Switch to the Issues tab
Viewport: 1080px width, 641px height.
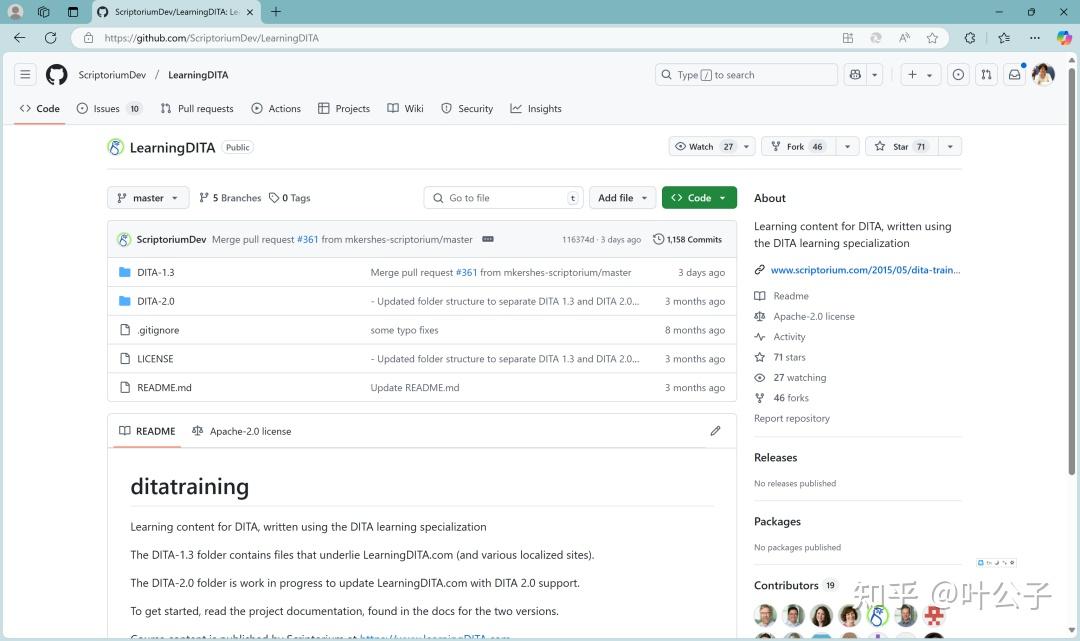coord(108,109)
